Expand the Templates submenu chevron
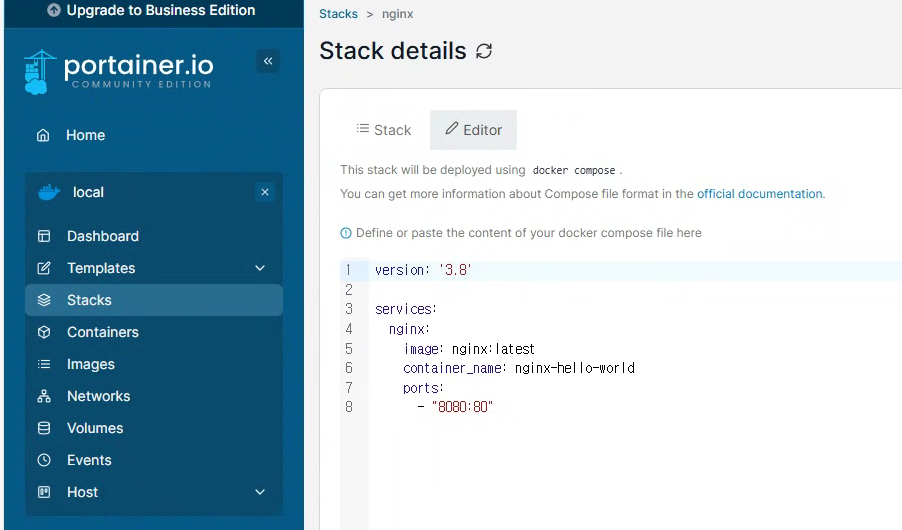Viewport: 902px width, 530px height. (260, 268)
